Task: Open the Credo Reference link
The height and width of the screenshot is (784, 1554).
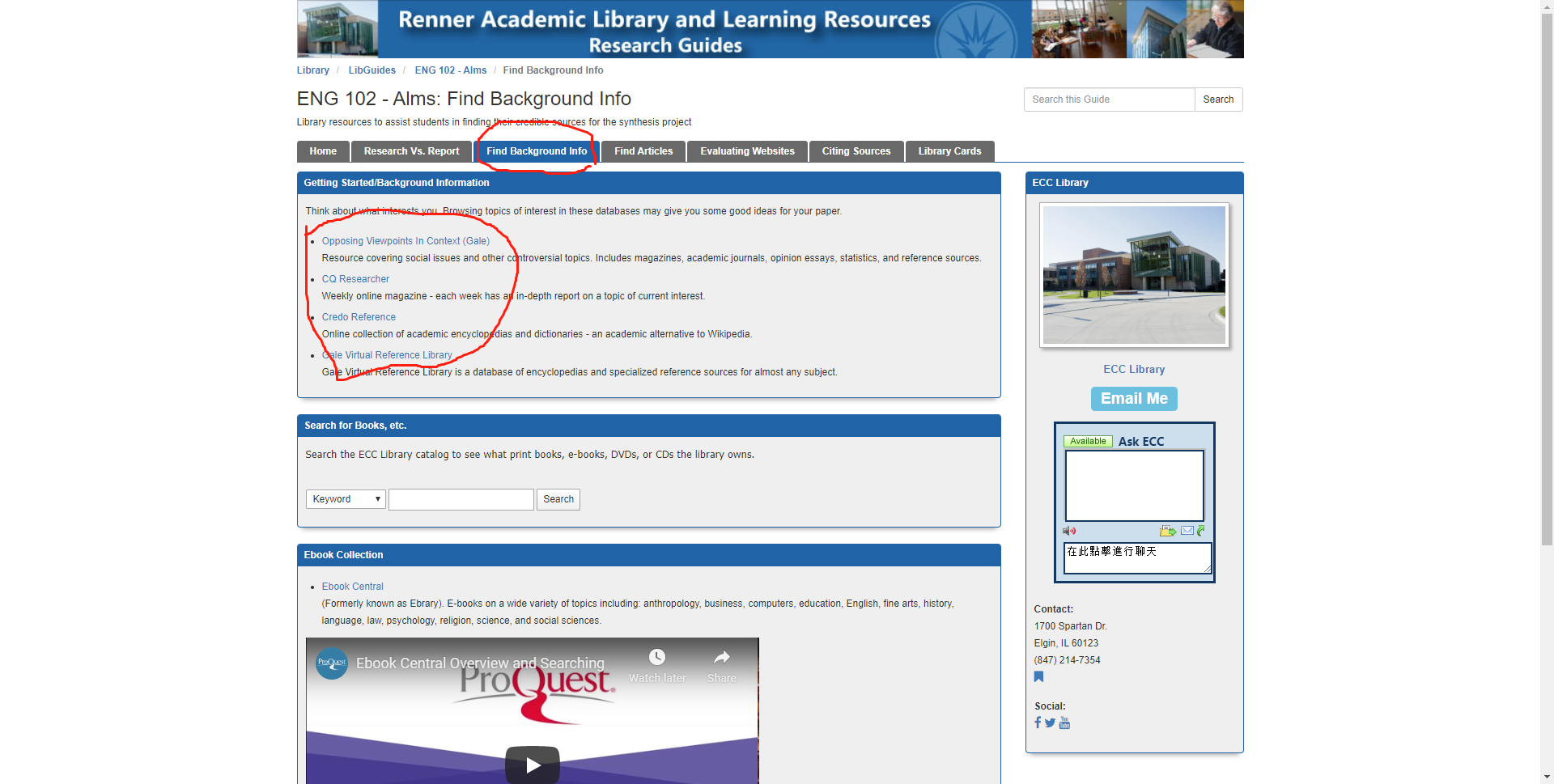Action: pyautogui.click(x=359, y=317)
